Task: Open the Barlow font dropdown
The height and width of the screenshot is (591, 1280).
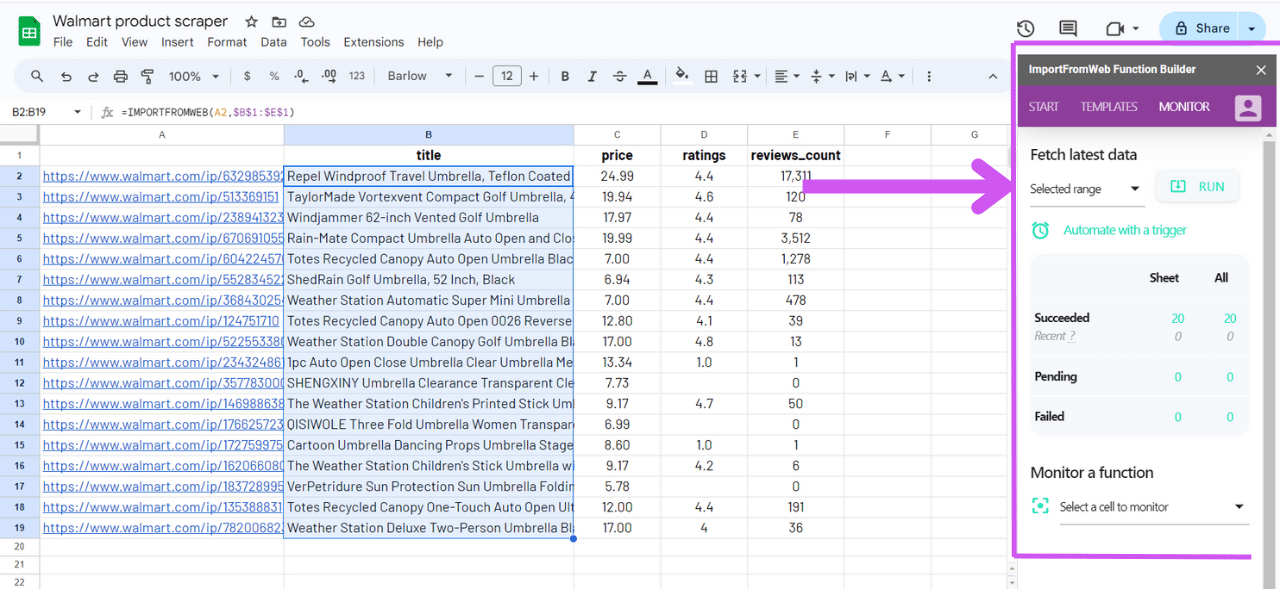Action: coord(420,77)
